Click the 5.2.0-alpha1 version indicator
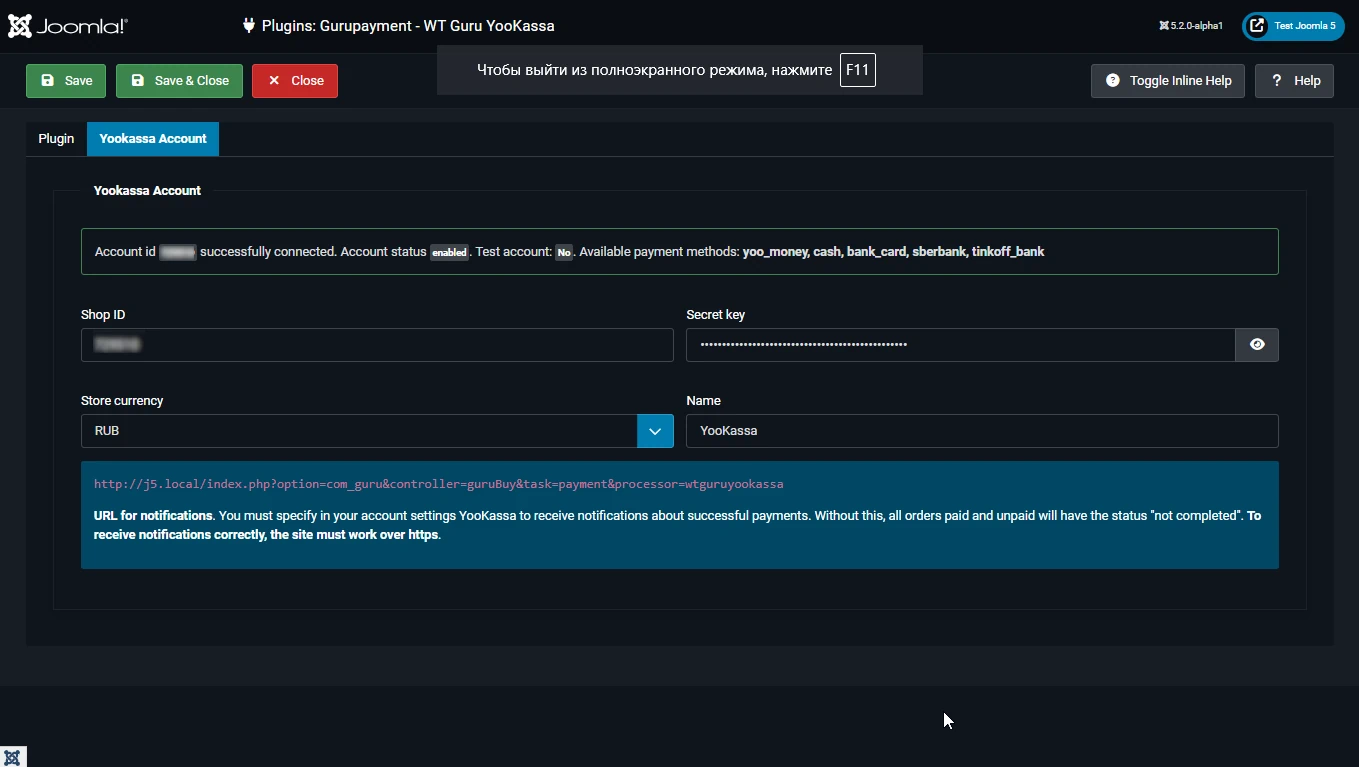The image size is (1359, 767). point(1191,26)
